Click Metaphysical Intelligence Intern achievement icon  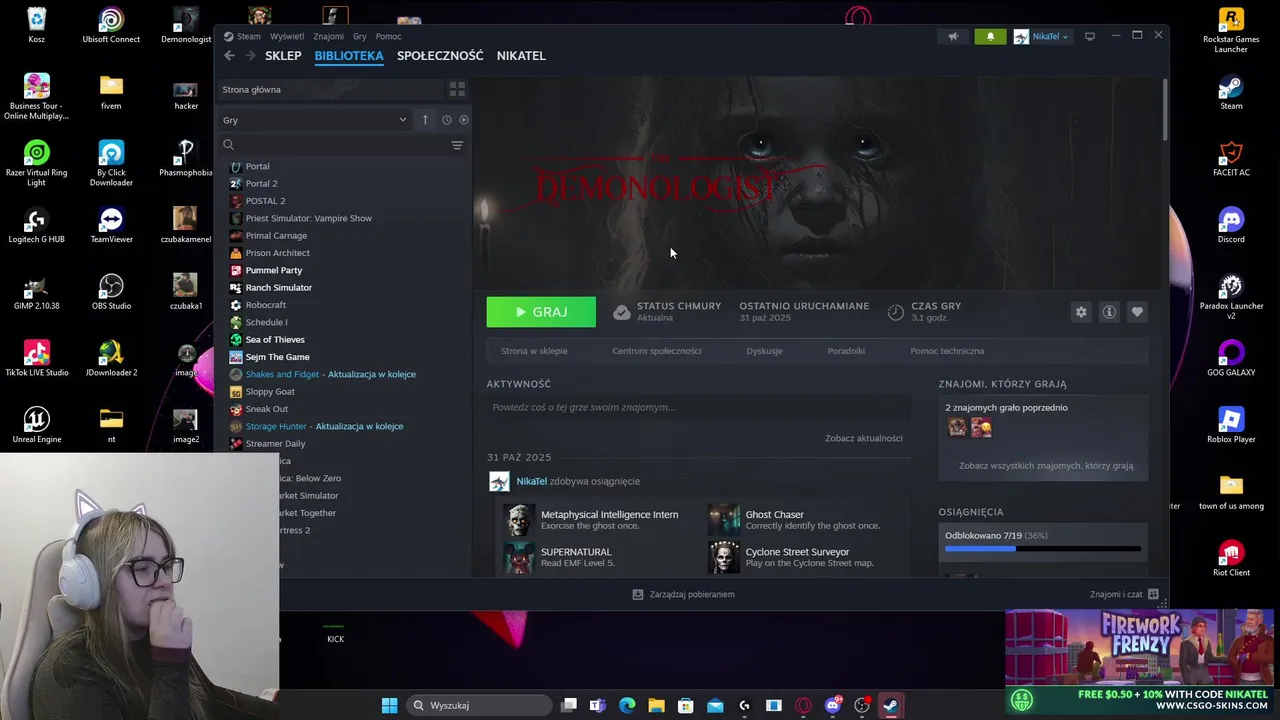click(519, 519)
